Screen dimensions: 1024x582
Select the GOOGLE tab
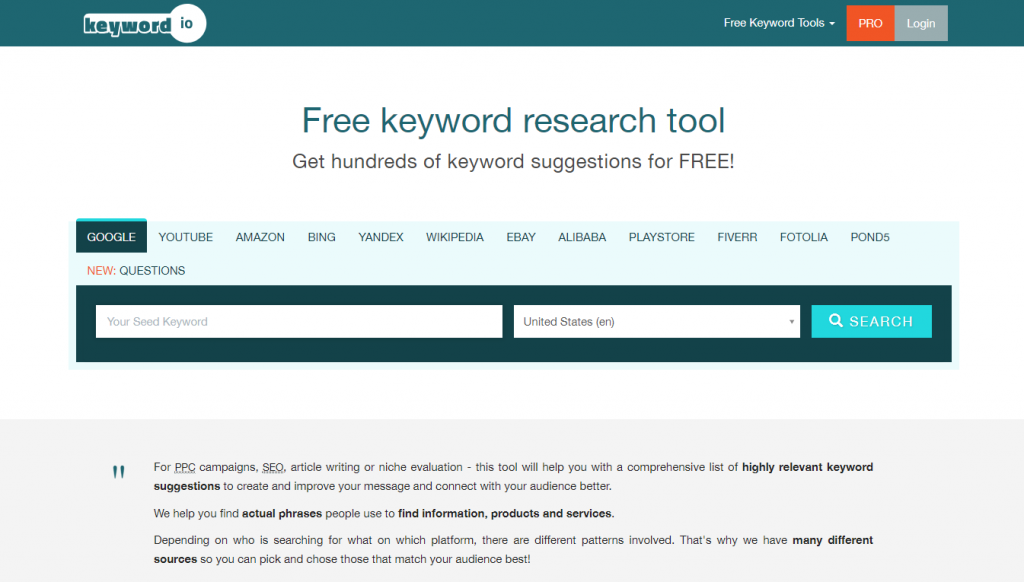[x=112, y=236]
